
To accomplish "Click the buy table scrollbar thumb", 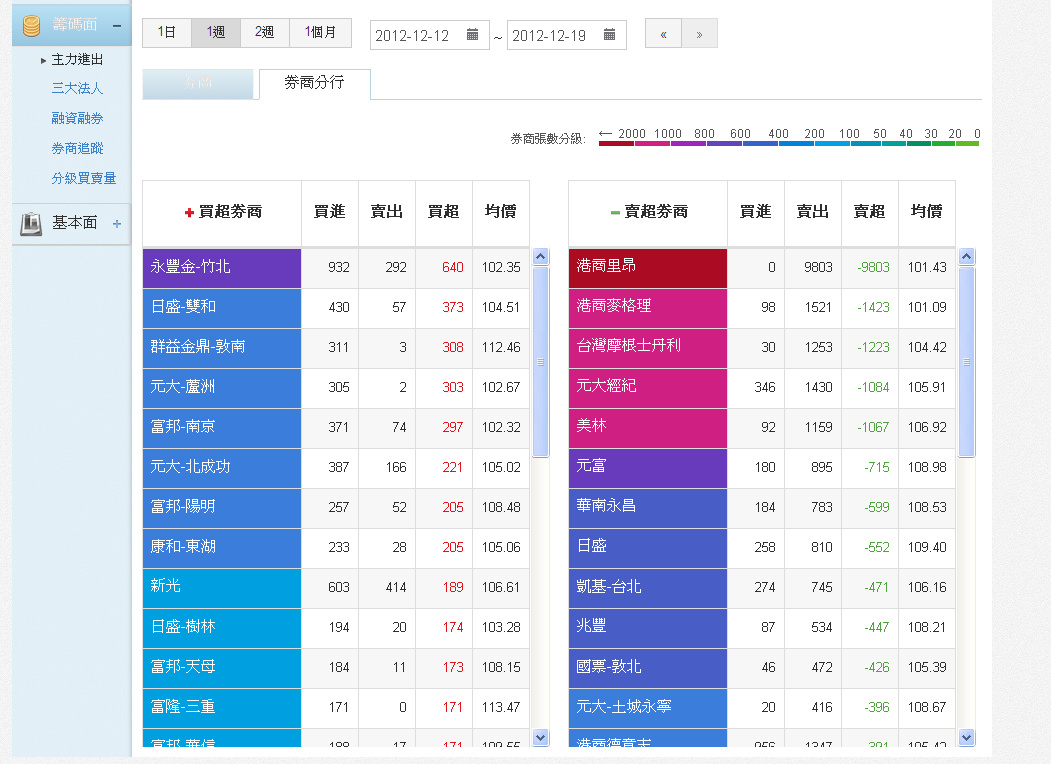I will pyautogui.click(x=541, y=362).
